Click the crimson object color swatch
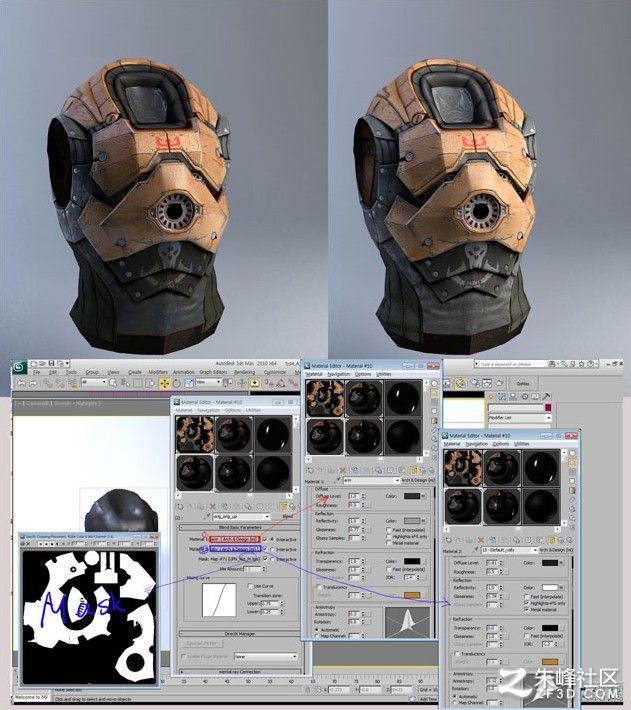This screenshot has height=710, width=631. [x=548, y=408]
